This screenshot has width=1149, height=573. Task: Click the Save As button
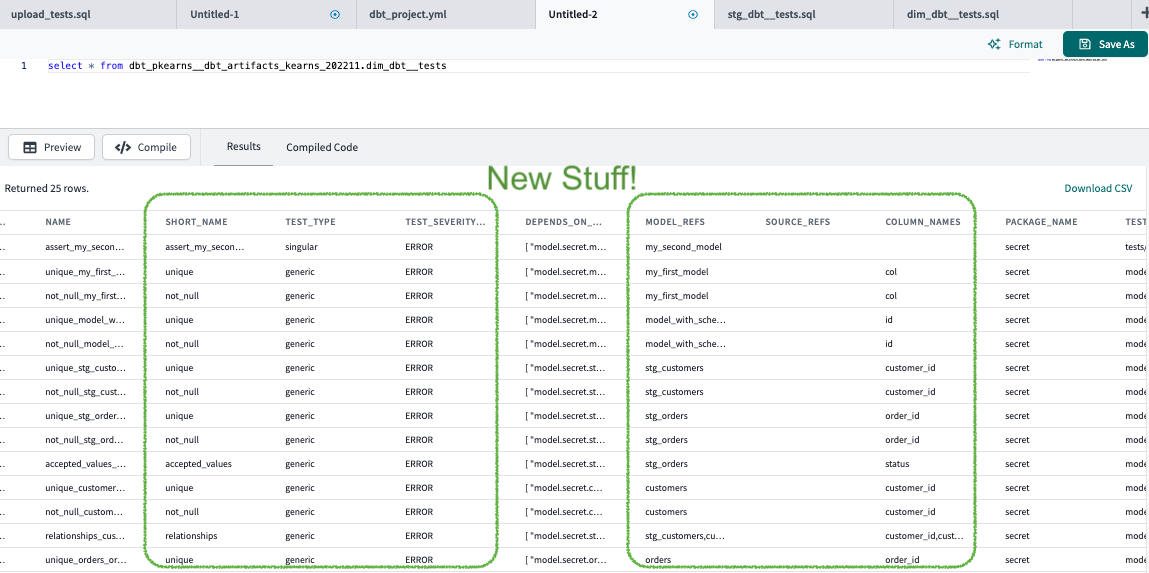[1105, 44]
